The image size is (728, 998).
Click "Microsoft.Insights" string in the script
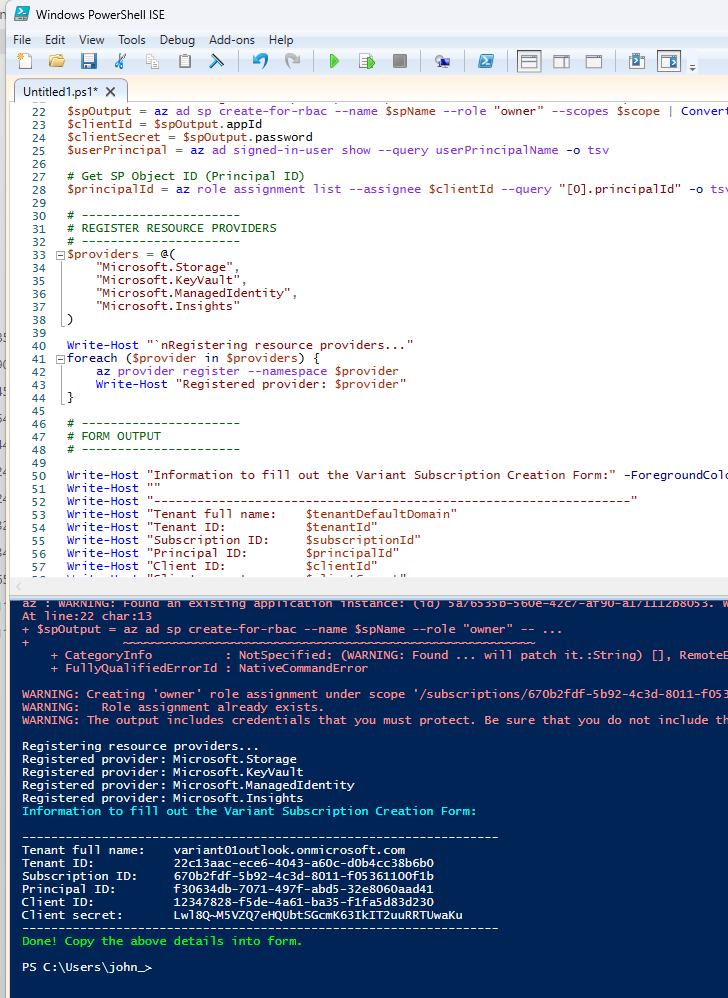coord(168,306)
